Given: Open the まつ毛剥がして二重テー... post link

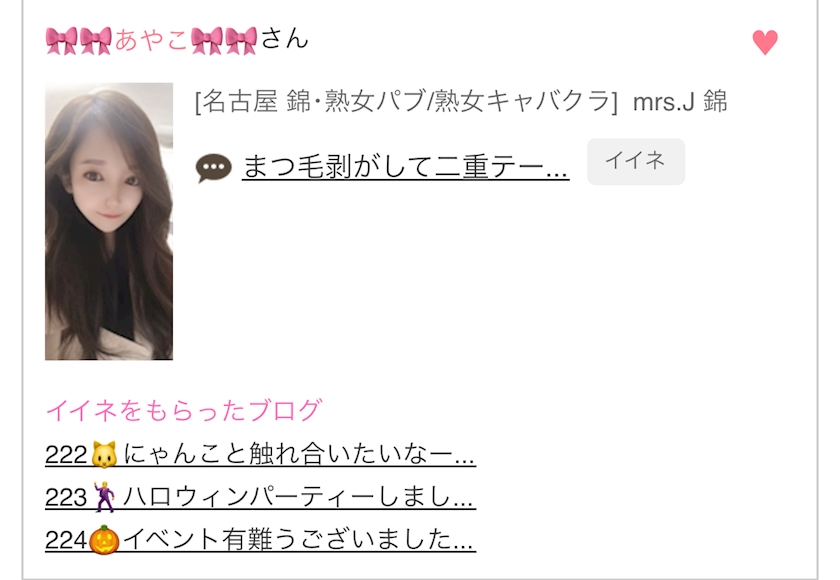Looking at the screenshot, I should (405, 167).
